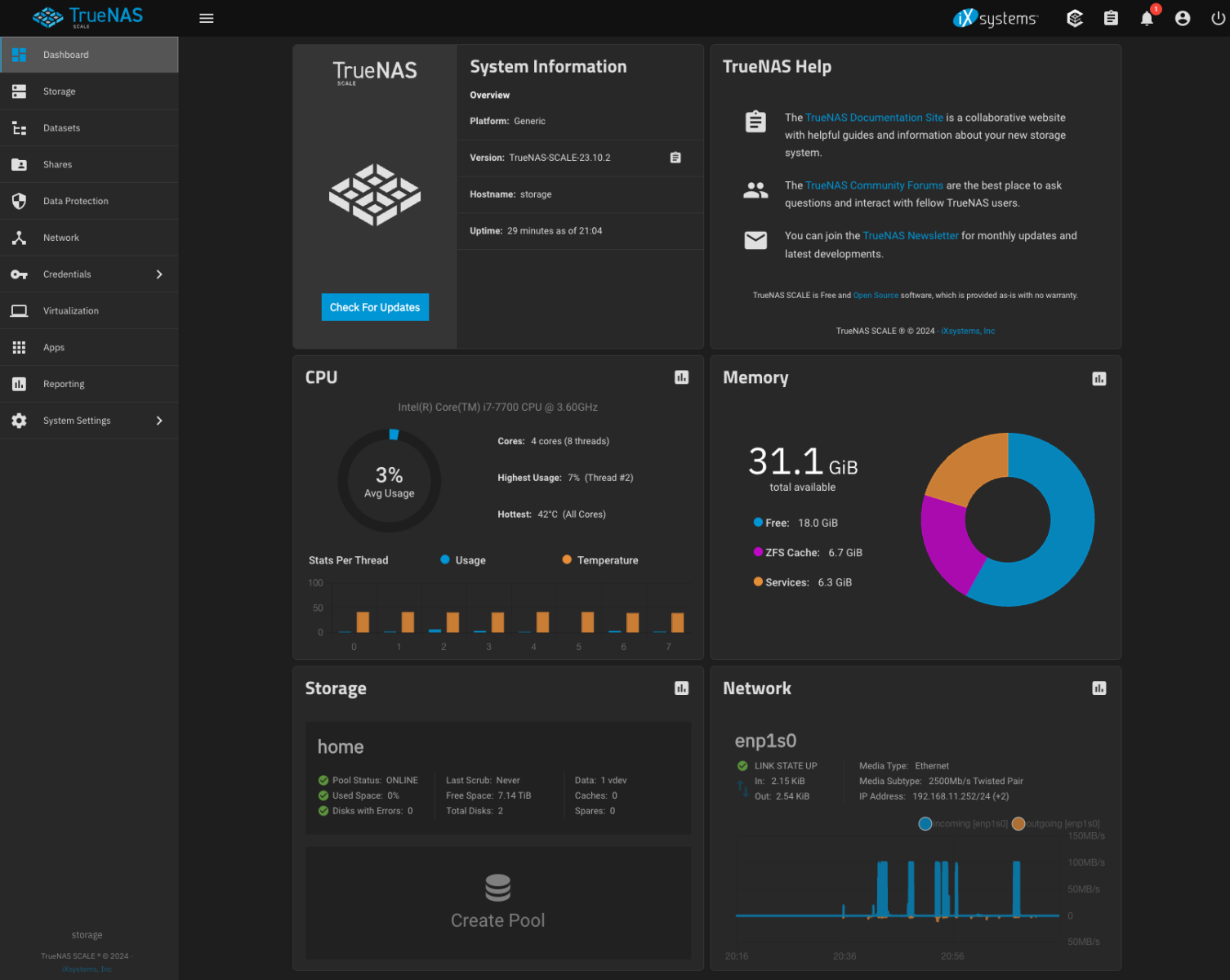Open the alerts bell notification icon
Viewport: 1230px width, 980px height.
(1147, 18)
